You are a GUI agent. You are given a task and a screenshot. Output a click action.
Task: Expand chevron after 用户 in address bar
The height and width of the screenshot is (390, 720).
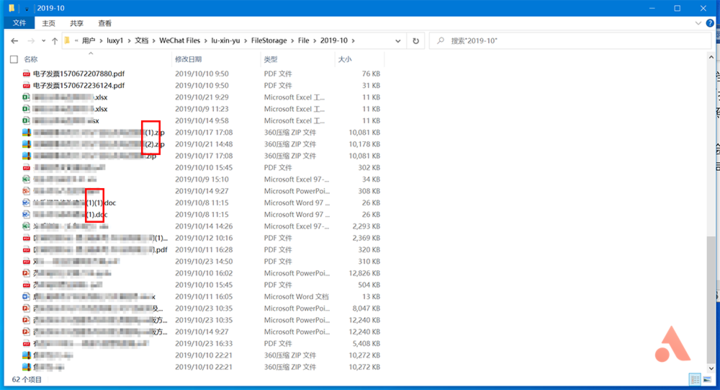(101, 41)
